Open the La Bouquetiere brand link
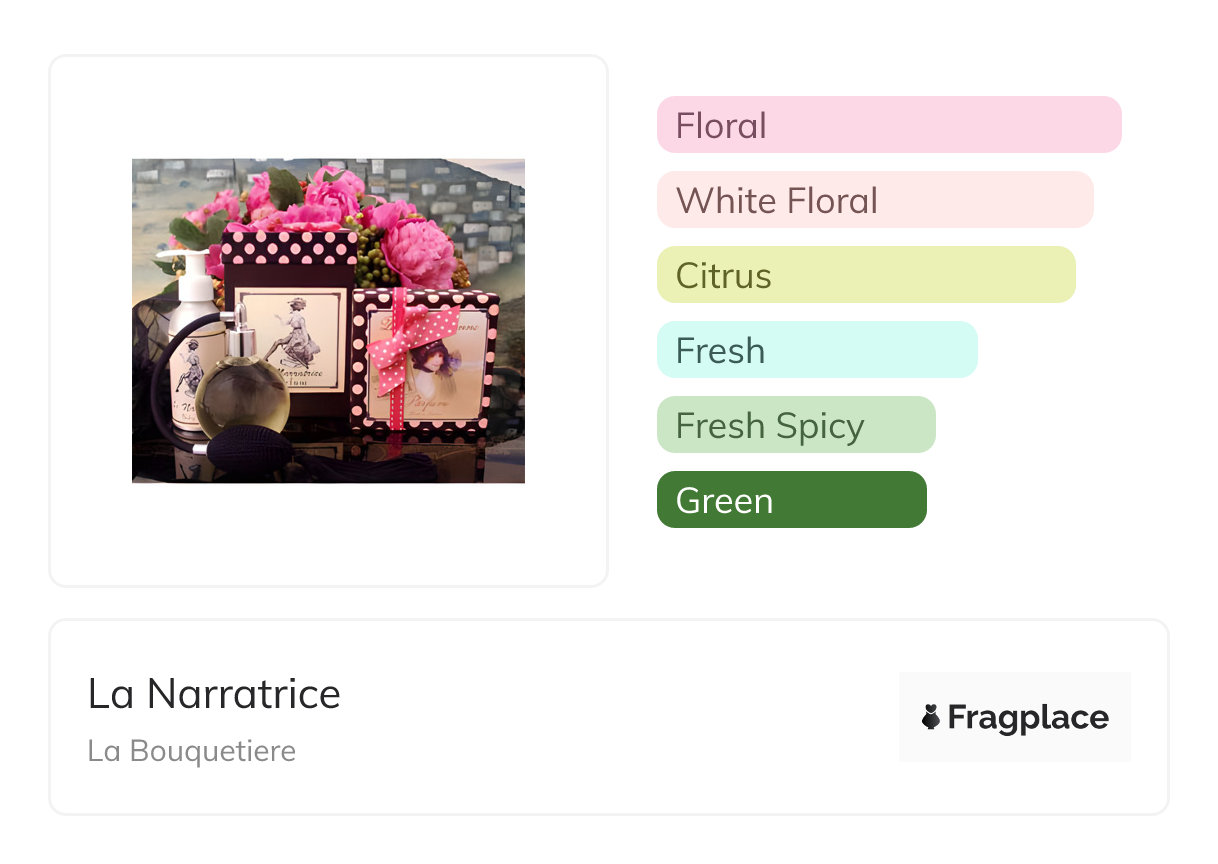 tap(191, 750)
